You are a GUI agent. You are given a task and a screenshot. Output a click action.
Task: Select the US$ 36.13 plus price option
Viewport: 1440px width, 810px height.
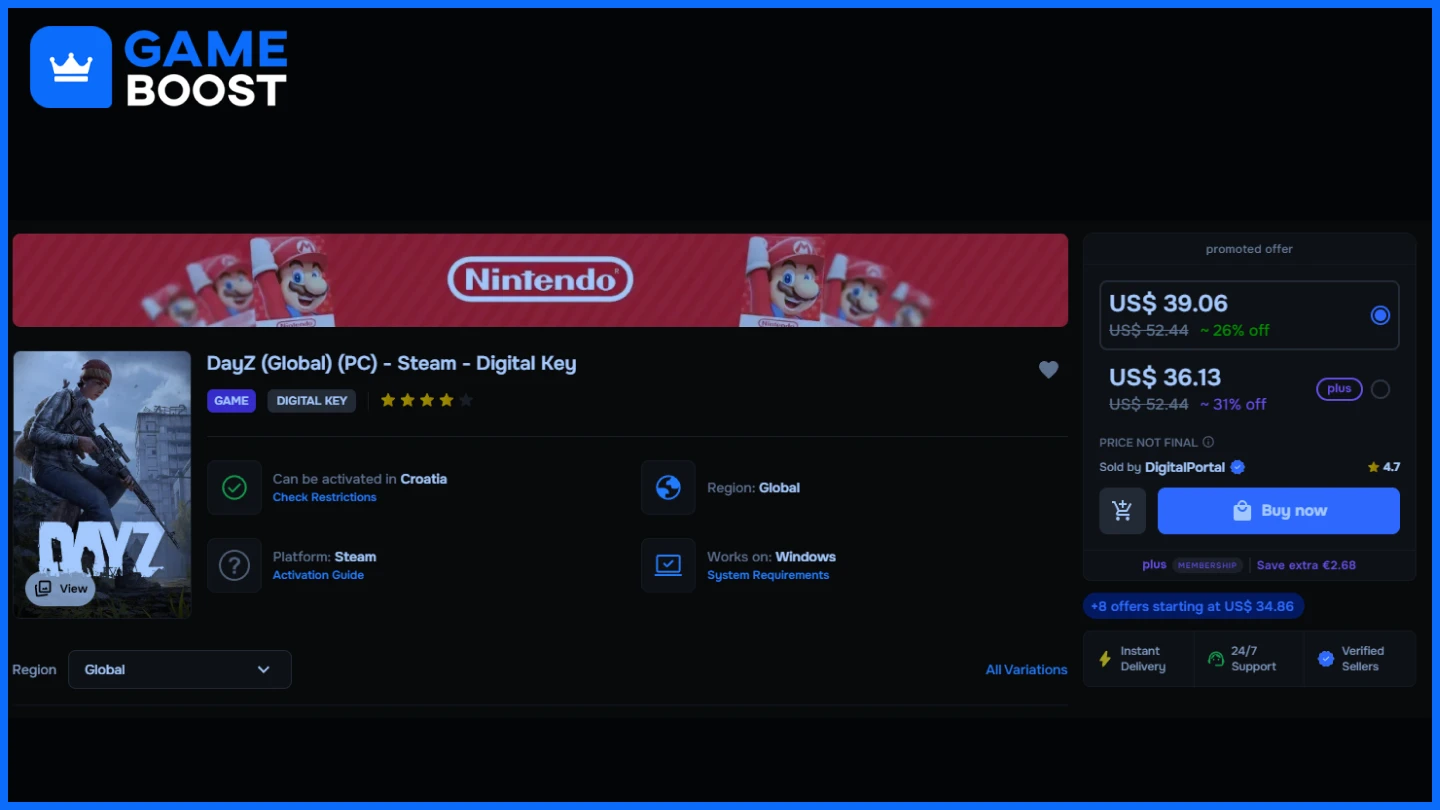[x=1249, y=389]
